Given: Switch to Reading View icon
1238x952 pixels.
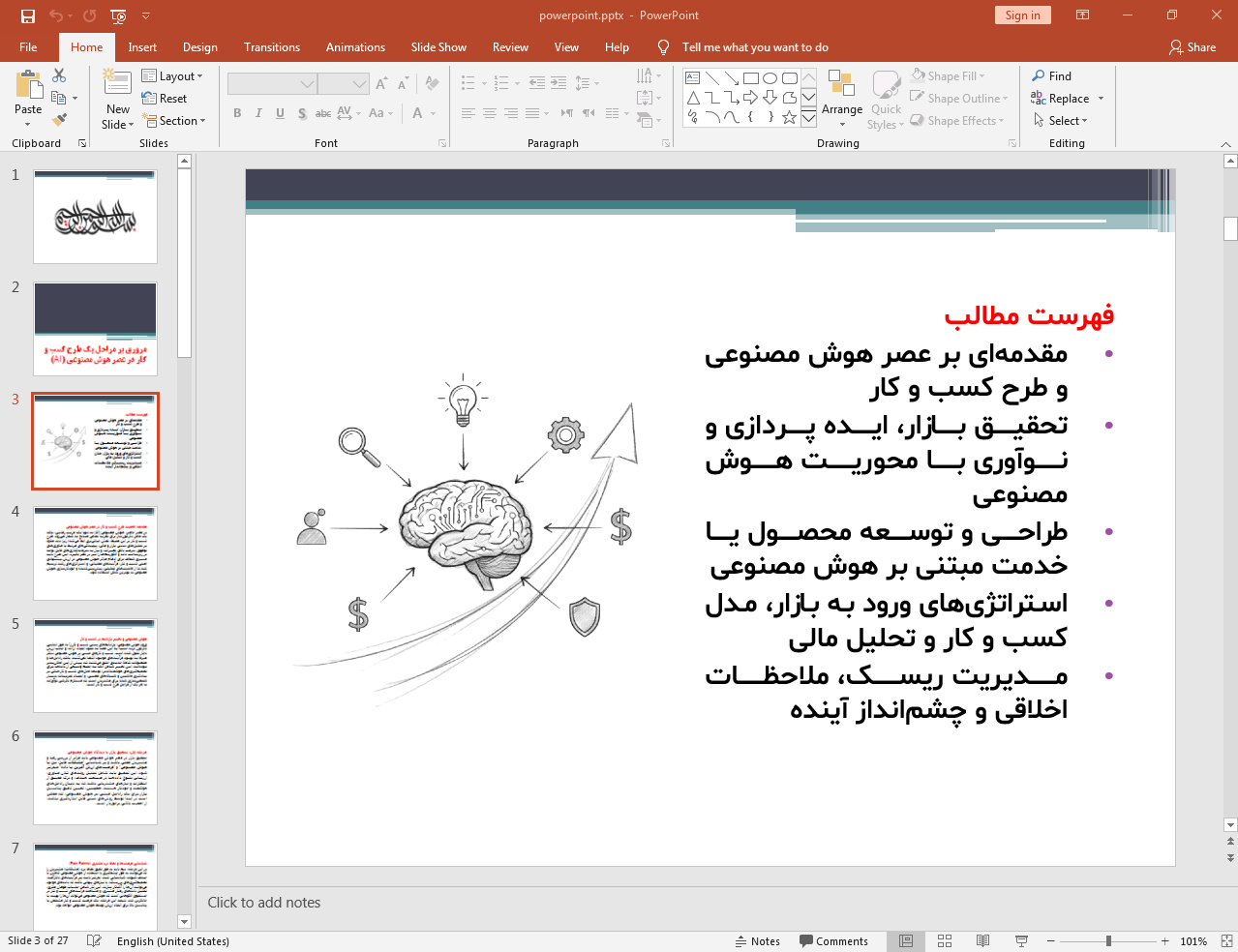Looking at the screenshot, I should 982,941.
